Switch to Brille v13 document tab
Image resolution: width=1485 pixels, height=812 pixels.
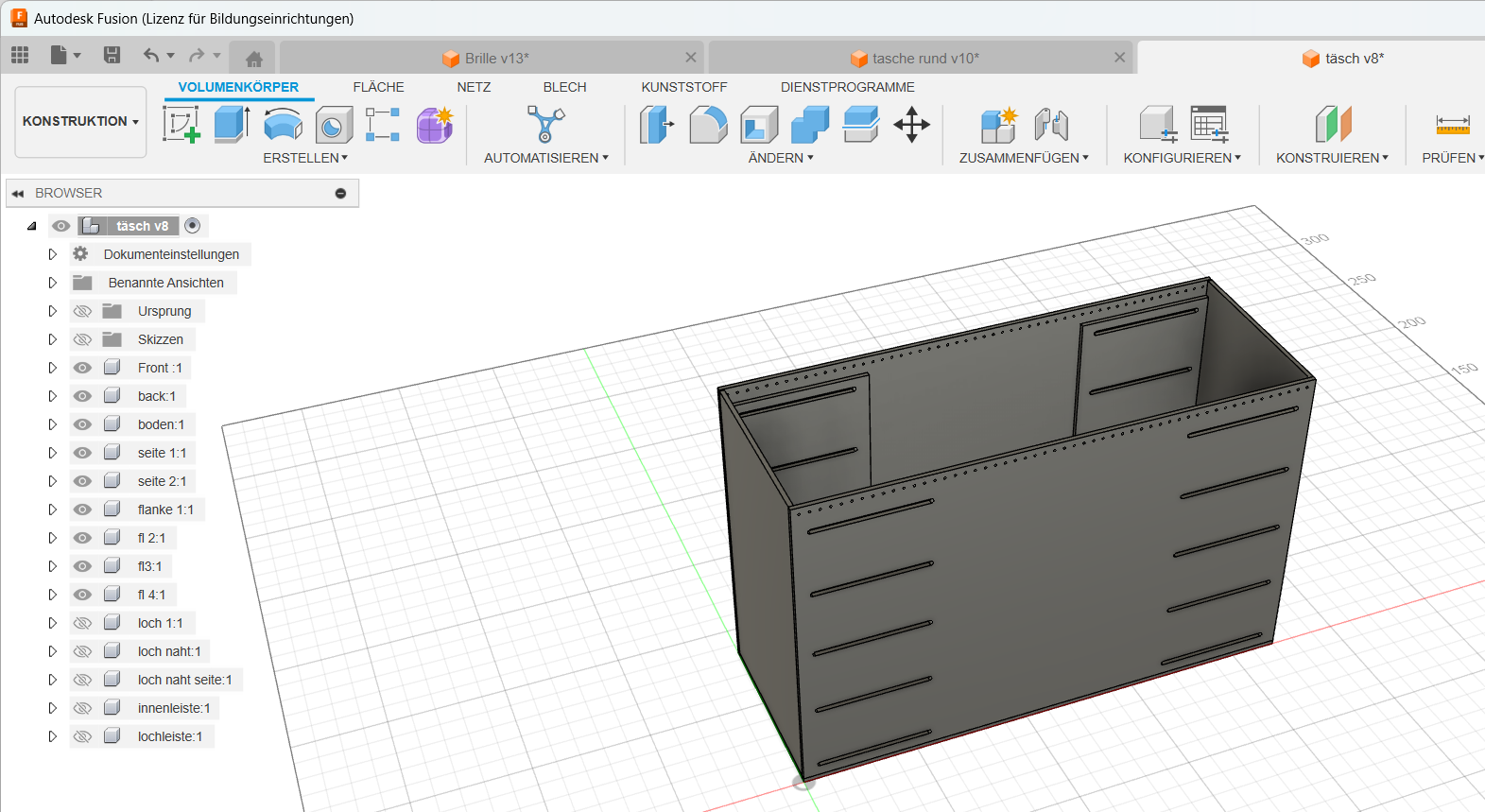(490, 58)
